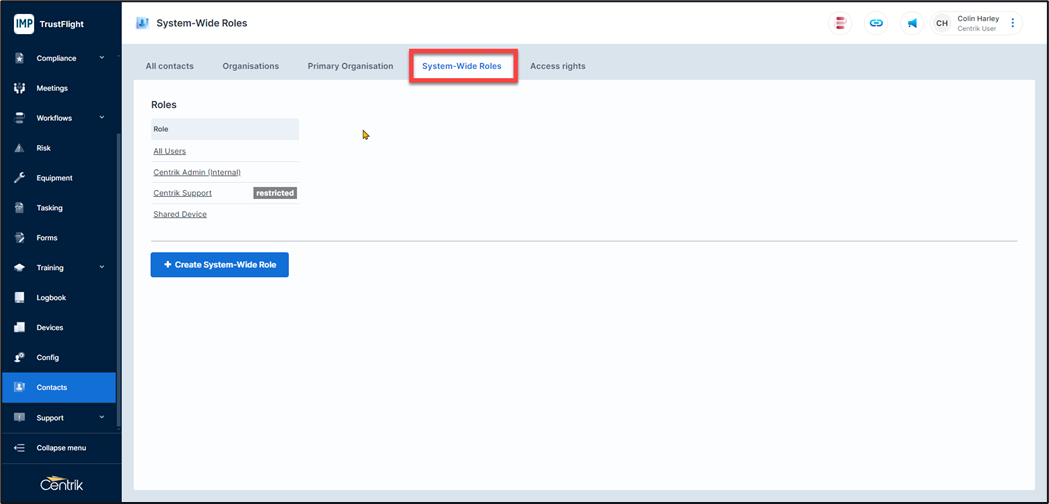Open the All Users role link
Viewport: 1049px width, 504px height.
coord(170,151)
